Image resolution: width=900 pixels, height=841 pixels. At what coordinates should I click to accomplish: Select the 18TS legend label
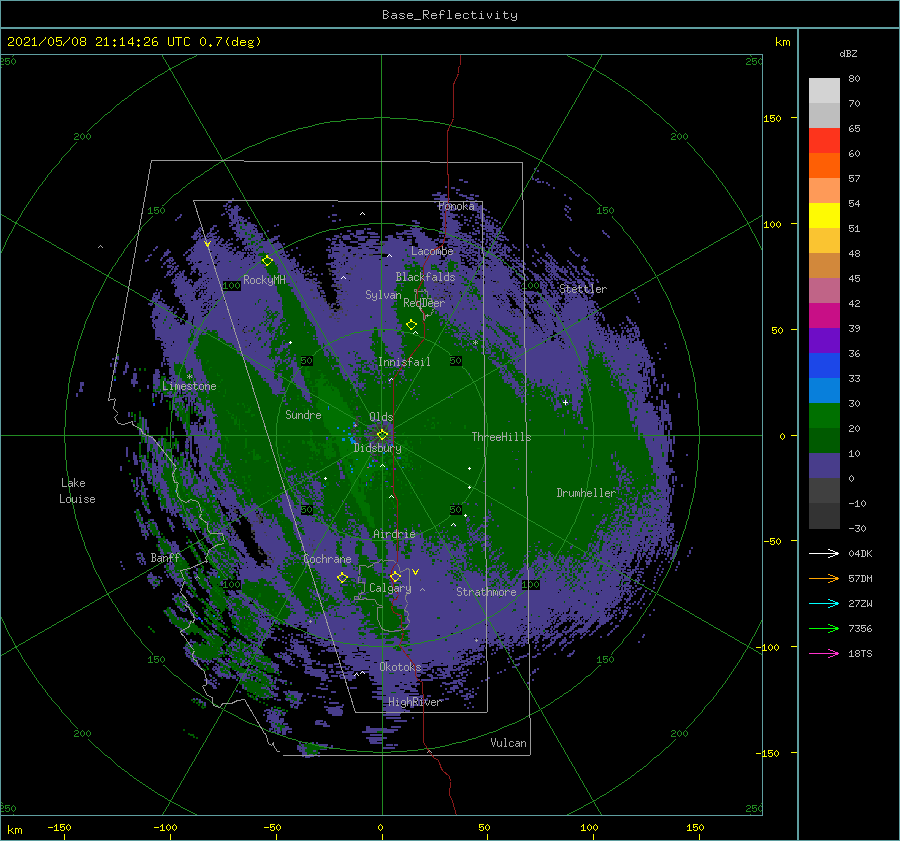(860, 653)
